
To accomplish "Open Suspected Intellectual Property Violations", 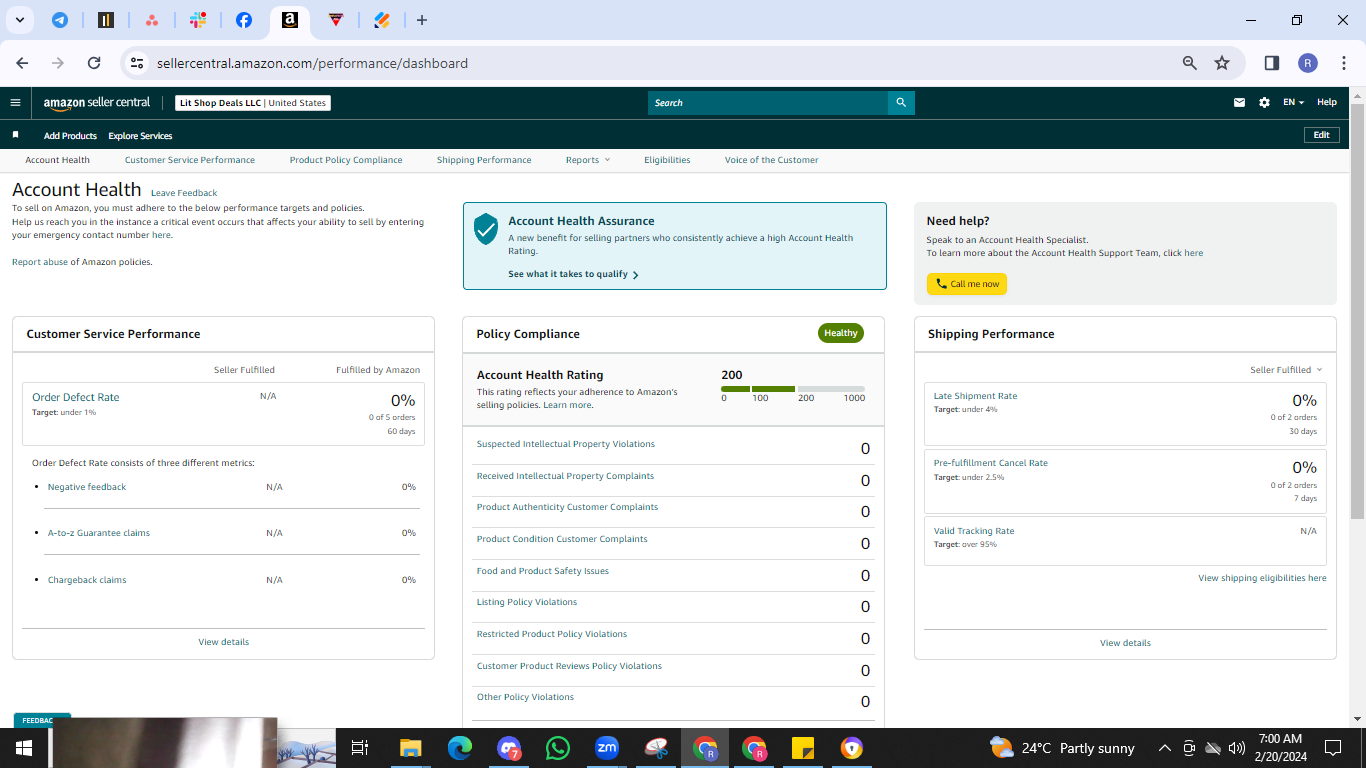I will click(x=566, y=444).
